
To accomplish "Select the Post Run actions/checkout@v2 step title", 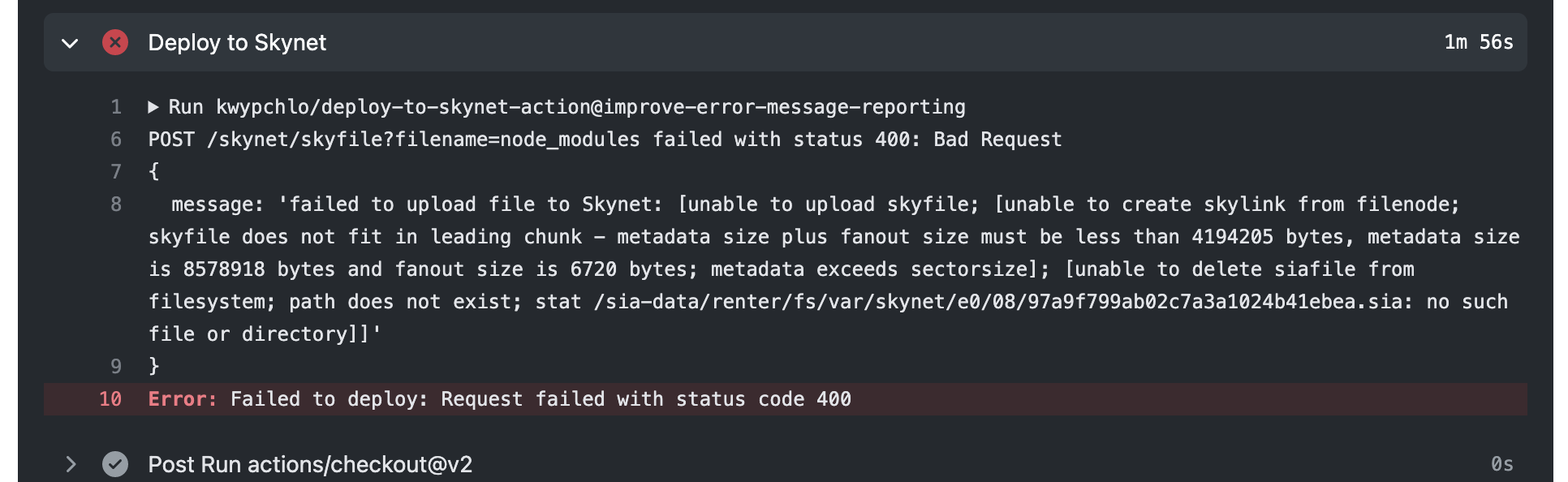I will coord(312,463).
